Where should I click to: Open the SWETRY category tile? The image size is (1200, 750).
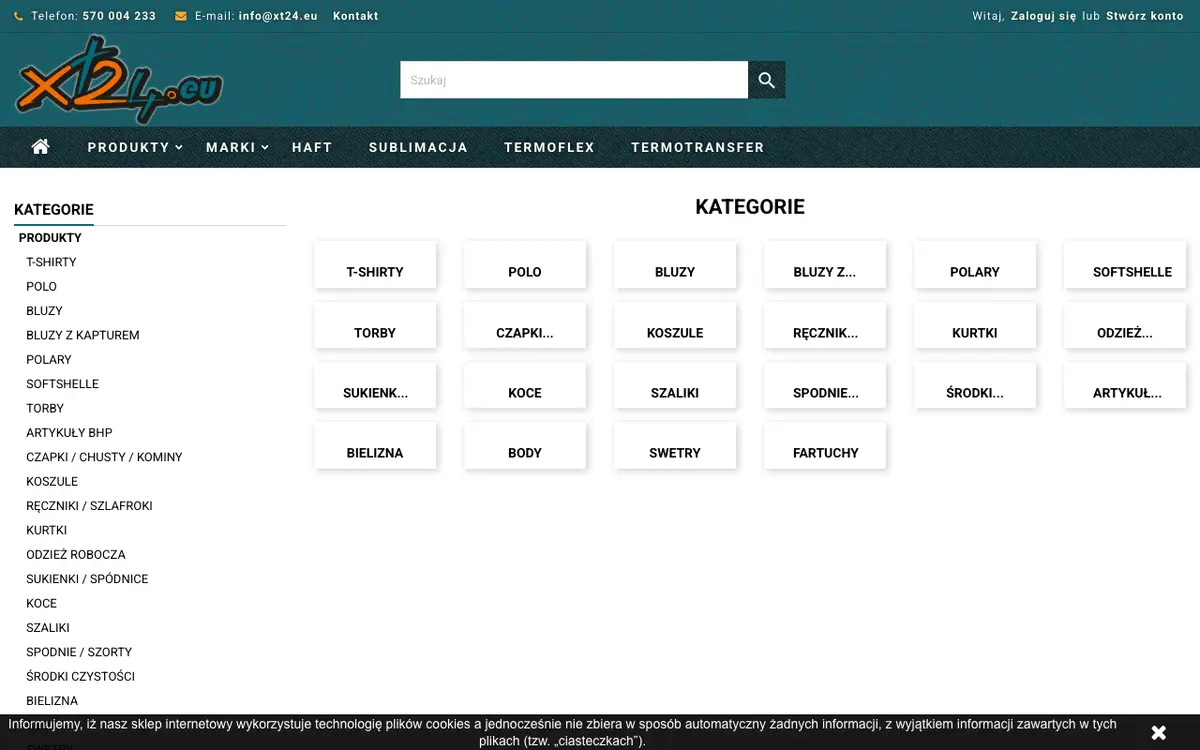(x=675, y=446)
